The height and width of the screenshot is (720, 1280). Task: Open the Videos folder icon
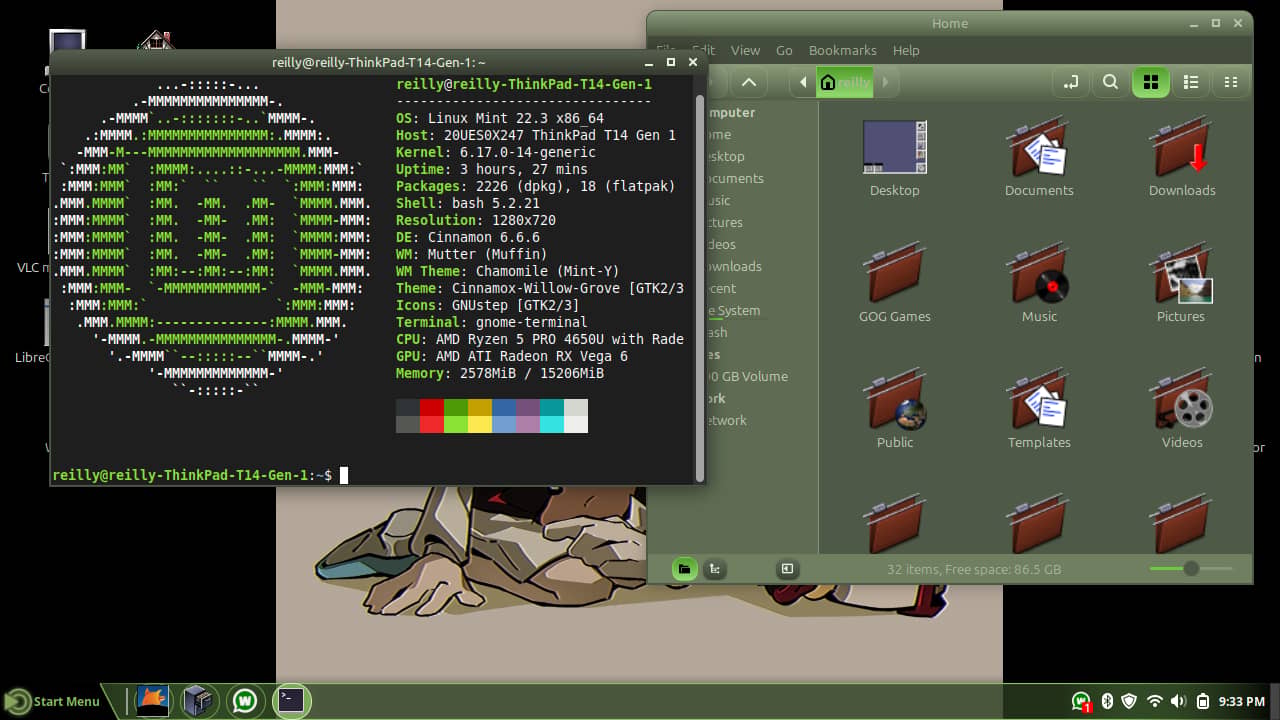point(1181,399)
